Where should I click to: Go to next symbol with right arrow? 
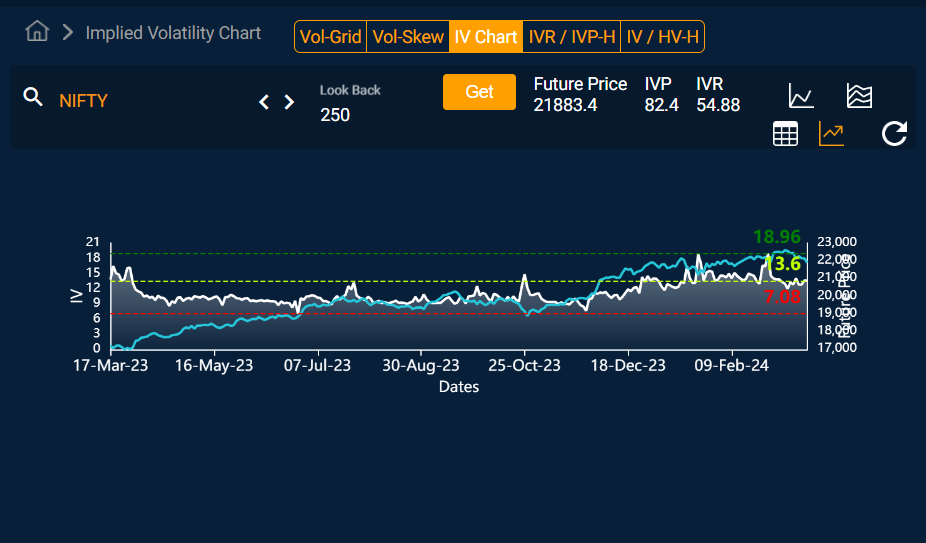[289, 102]
